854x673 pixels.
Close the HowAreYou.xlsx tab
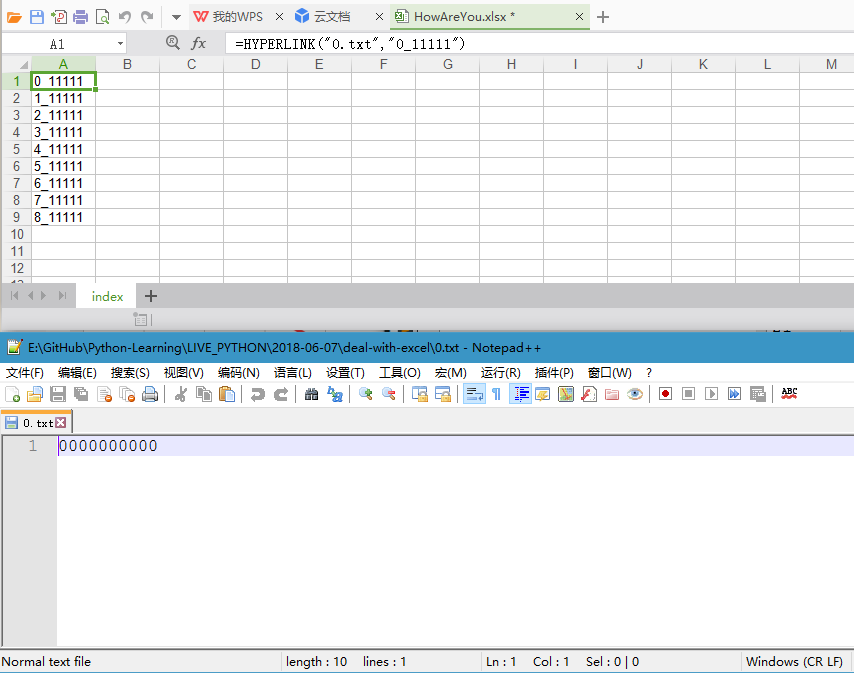pyautogui.click(x=580, y=17)
